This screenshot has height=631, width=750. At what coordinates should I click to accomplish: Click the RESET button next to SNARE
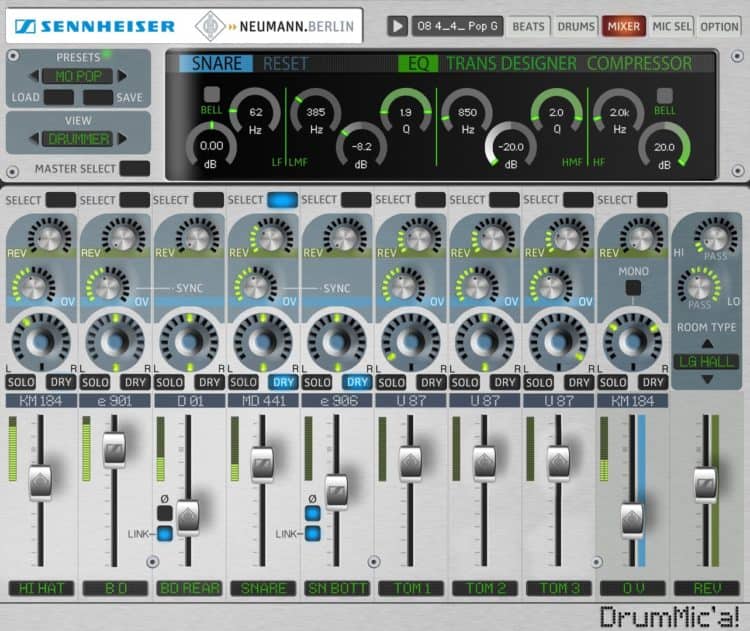[285, 64]
